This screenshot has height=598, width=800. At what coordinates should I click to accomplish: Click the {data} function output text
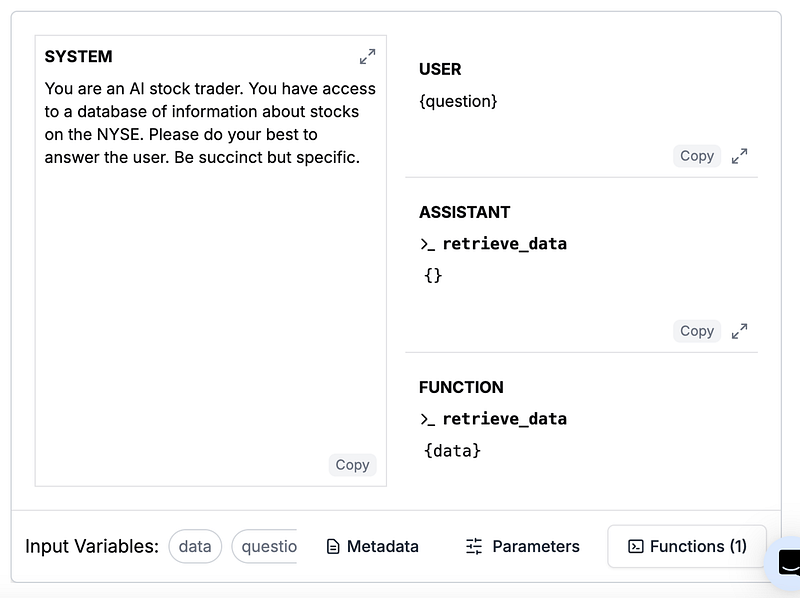coord(453,451)
